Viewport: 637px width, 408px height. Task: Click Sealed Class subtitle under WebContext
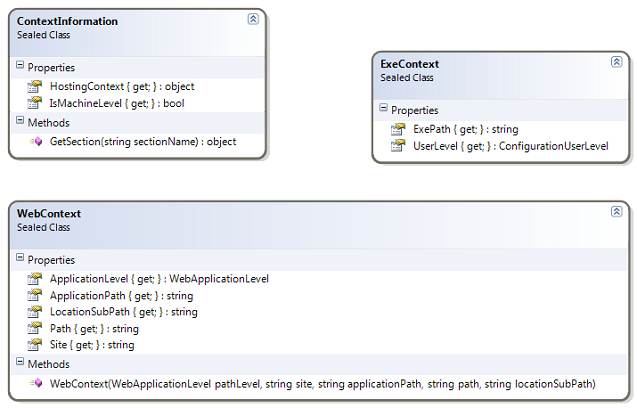pos(43,228)
